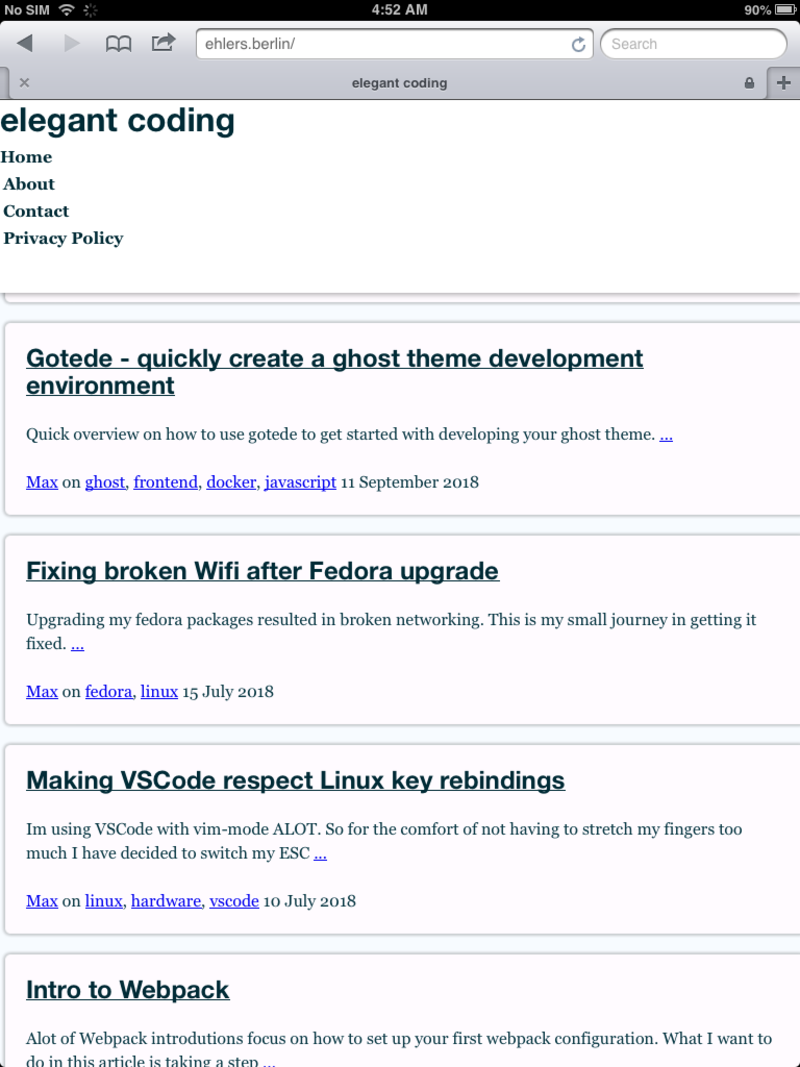Open Making VSCode respect Linux key rebindings

point(295,780)
